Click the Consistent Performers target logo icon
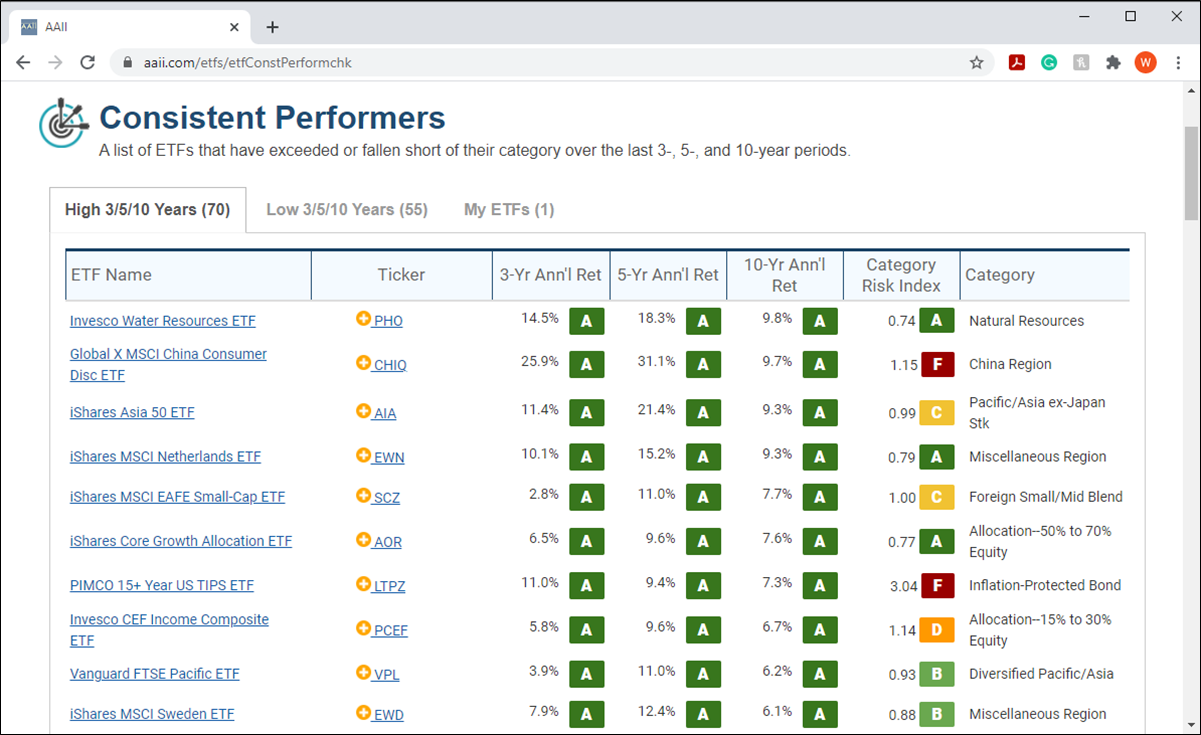 pyautogui.click(x=62, y=122)
